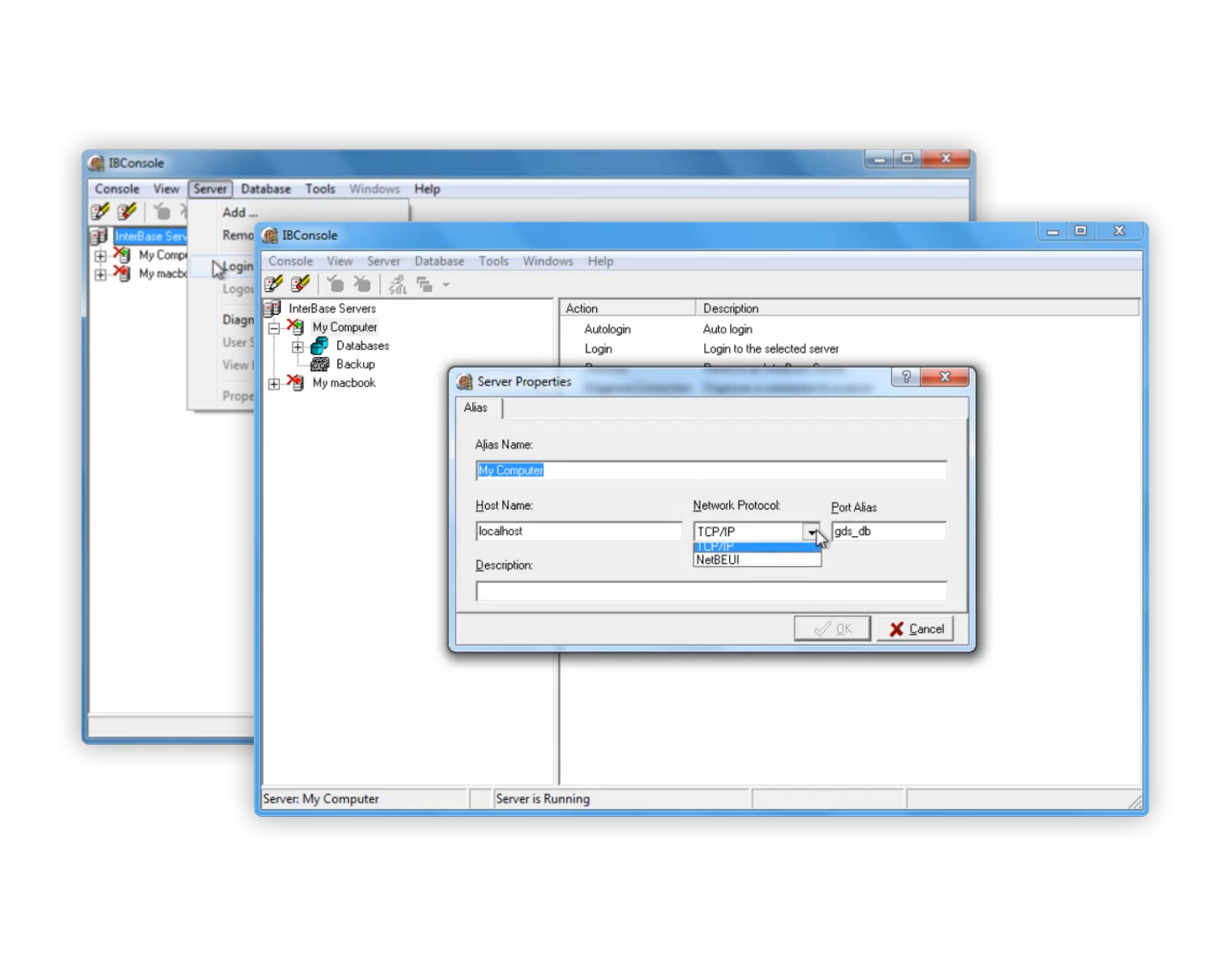Choose NetBEUI from the protocol list
The width and height of the screenshot is (1232, 975).
click(x=757, y=560)
